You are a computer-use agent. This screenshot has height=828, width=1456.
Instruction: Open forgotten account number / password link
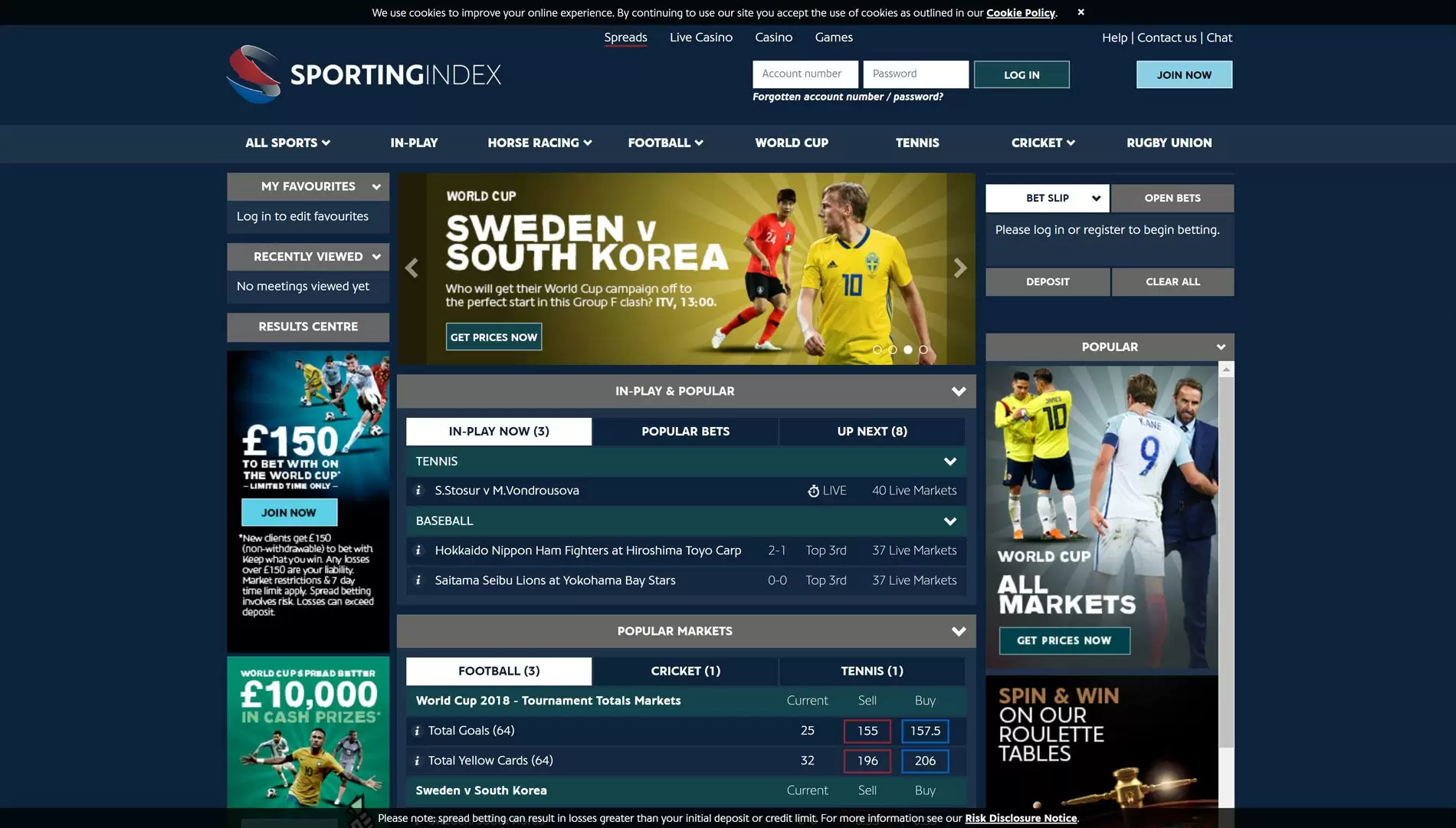point(848,97)
